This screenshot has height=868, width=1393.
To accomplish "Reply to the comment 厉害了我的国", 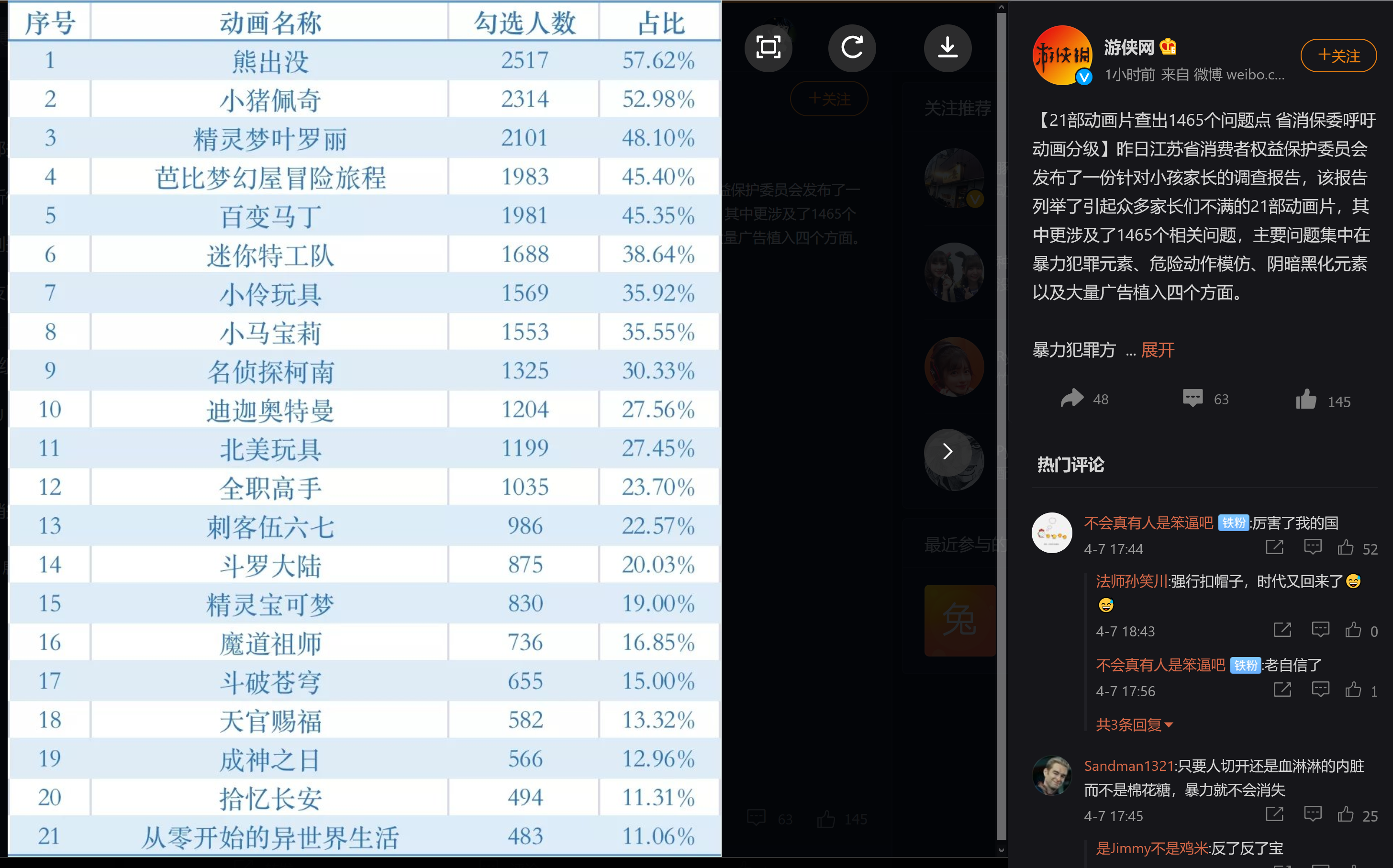I will [1313, 547].
